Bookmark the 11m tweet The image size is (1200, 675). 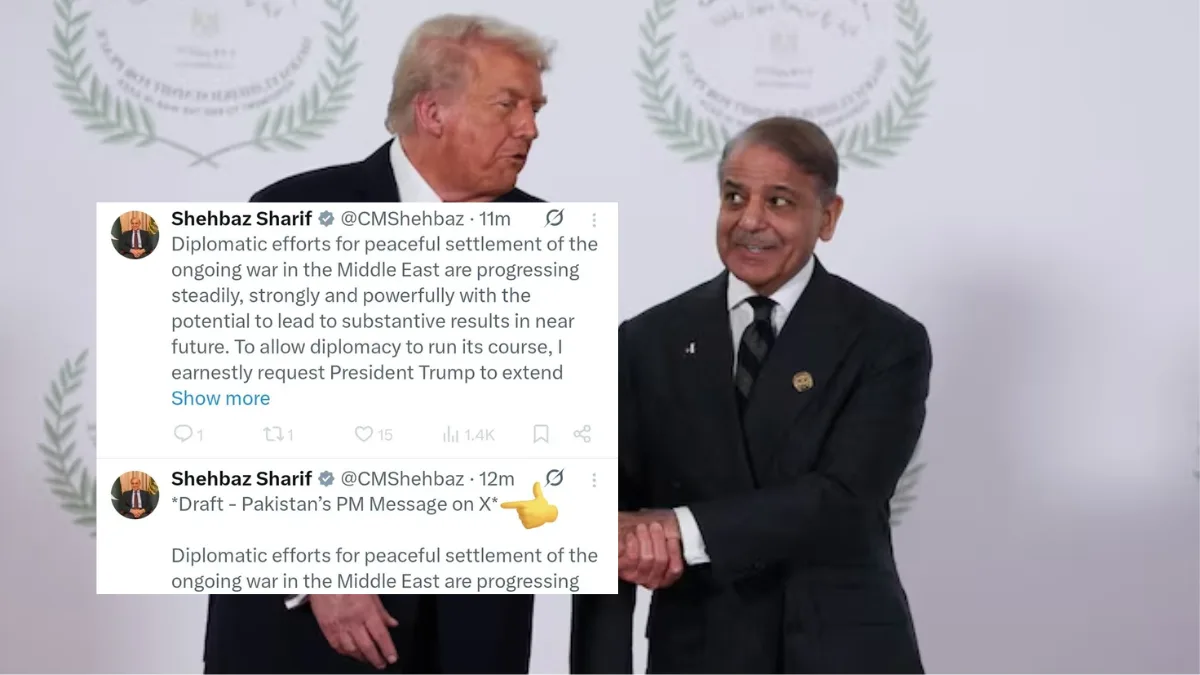pyautogui.click(x=540, y=434)
